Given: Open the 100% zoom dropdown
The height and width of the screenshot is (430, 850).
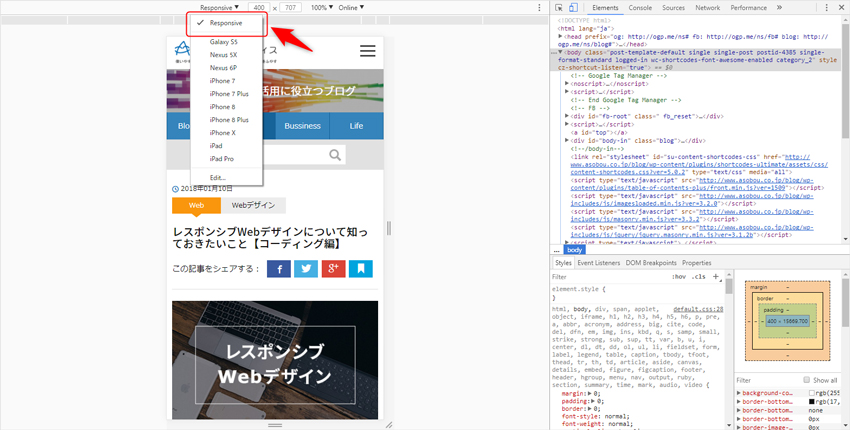Looking at the screenshot, I should [322, 8].
